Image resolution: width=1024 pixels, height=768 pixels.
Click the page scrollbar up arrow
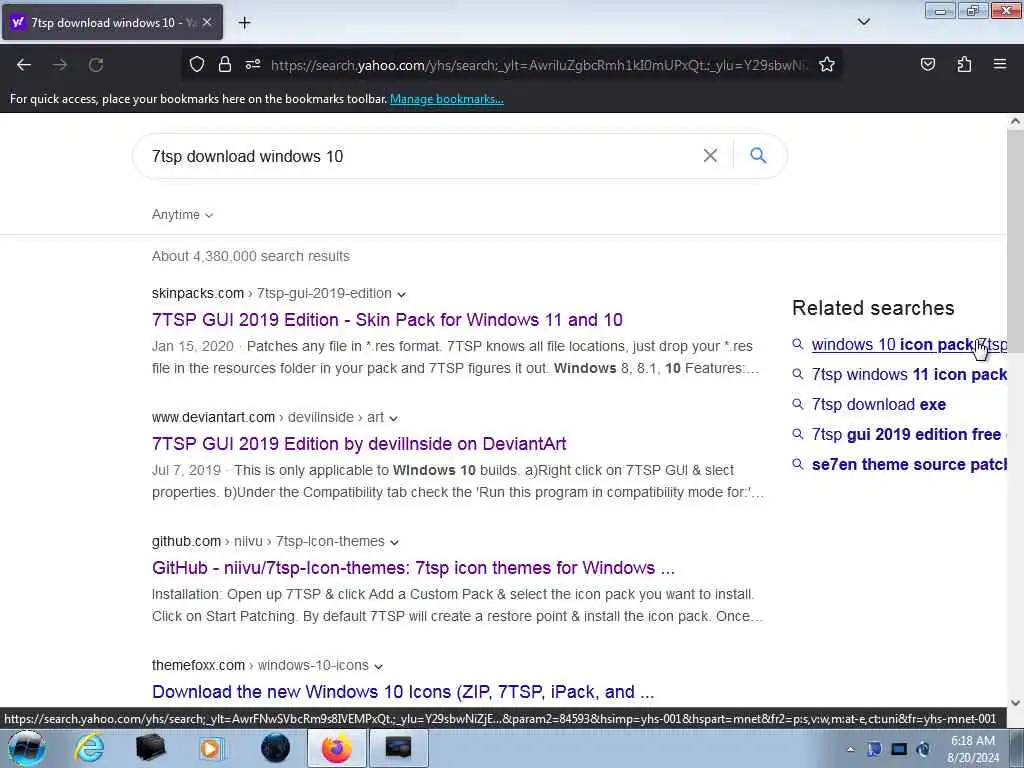(1015, 121)
